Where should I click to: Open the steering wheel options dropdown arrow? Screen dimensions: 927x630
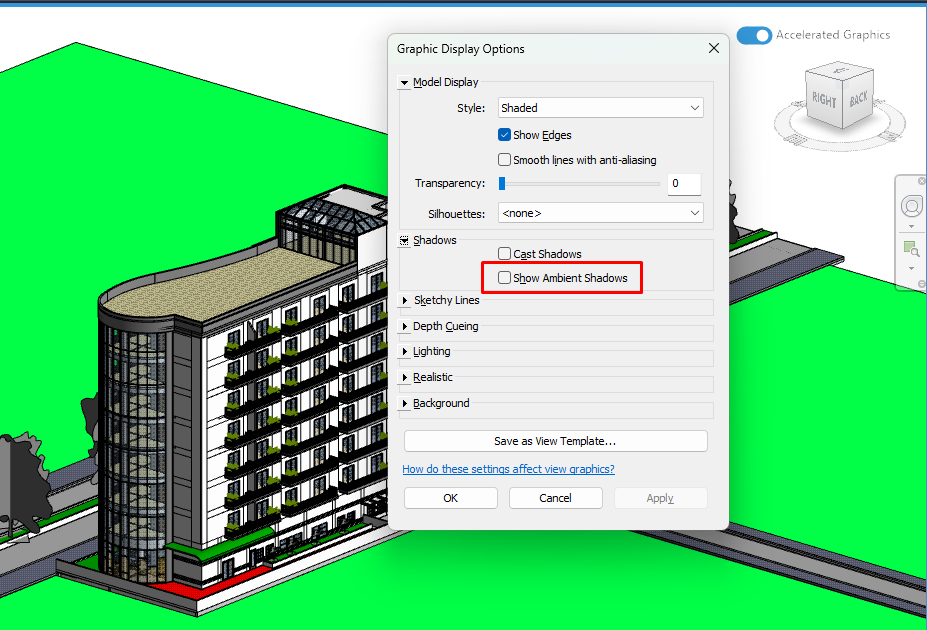pyautogui.click(x=911, y=226)
